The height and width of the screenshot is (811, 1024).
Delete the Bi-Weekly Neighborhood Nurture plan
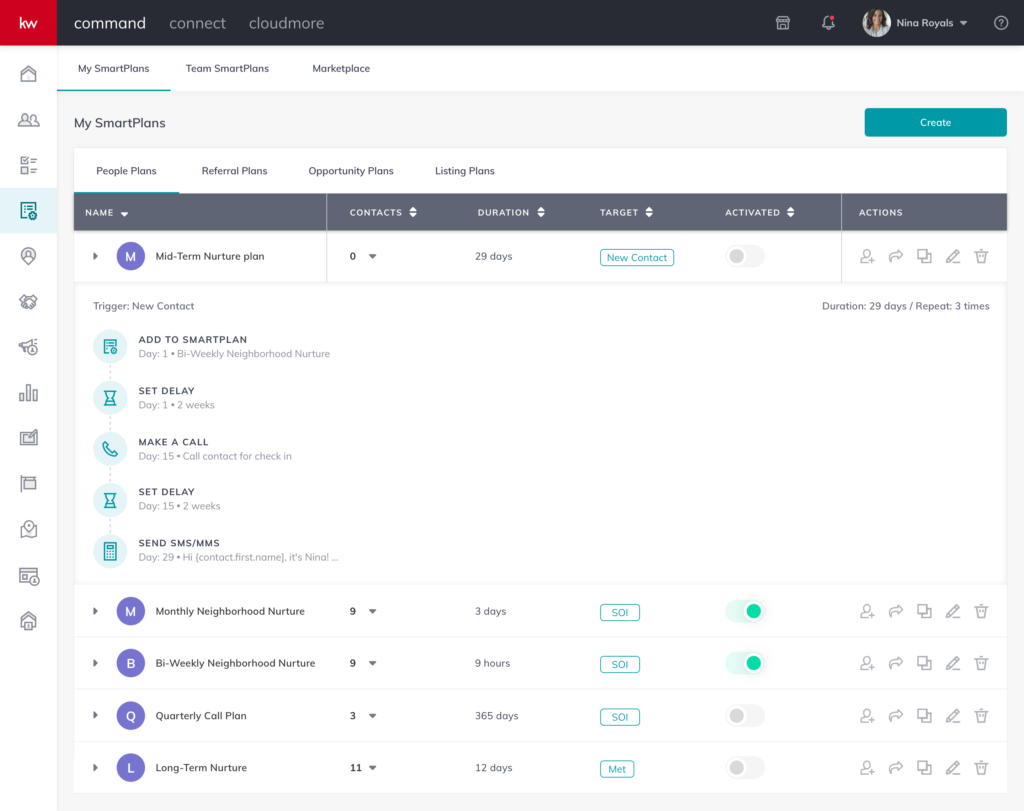pyautogui.click(x=981, y=663)
